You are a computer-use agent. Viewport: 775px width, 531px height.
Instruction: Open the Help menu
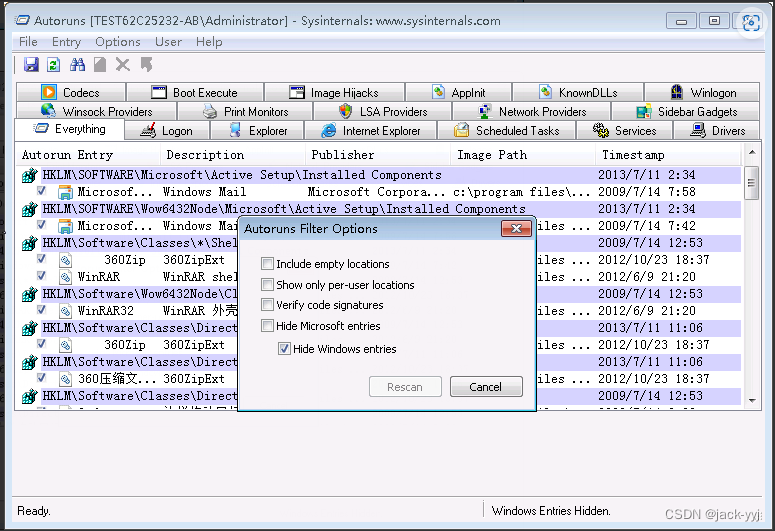point(209,42)
